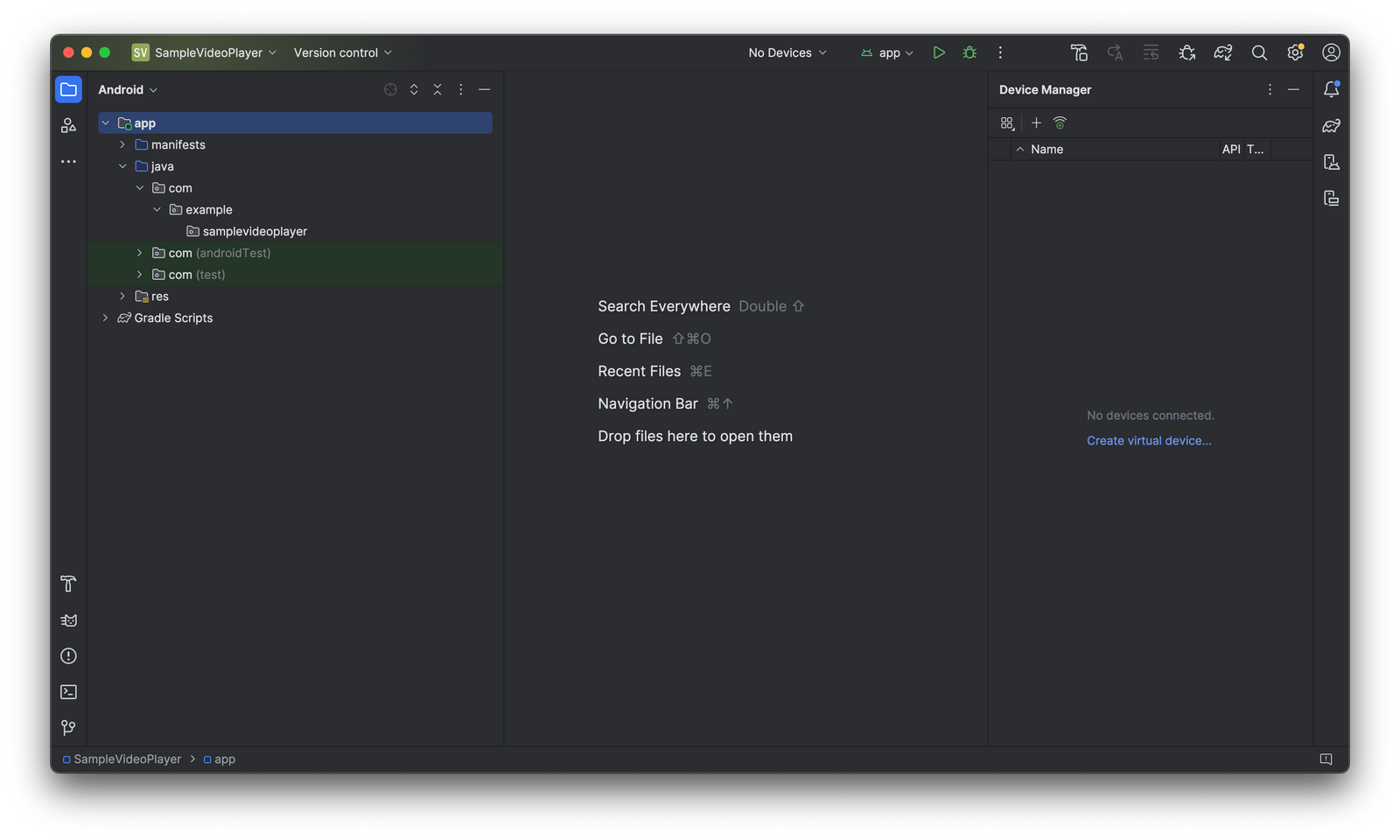Open the Terminal tool window
This screenshot has height=840, width=1400.
tap(68, 691)
